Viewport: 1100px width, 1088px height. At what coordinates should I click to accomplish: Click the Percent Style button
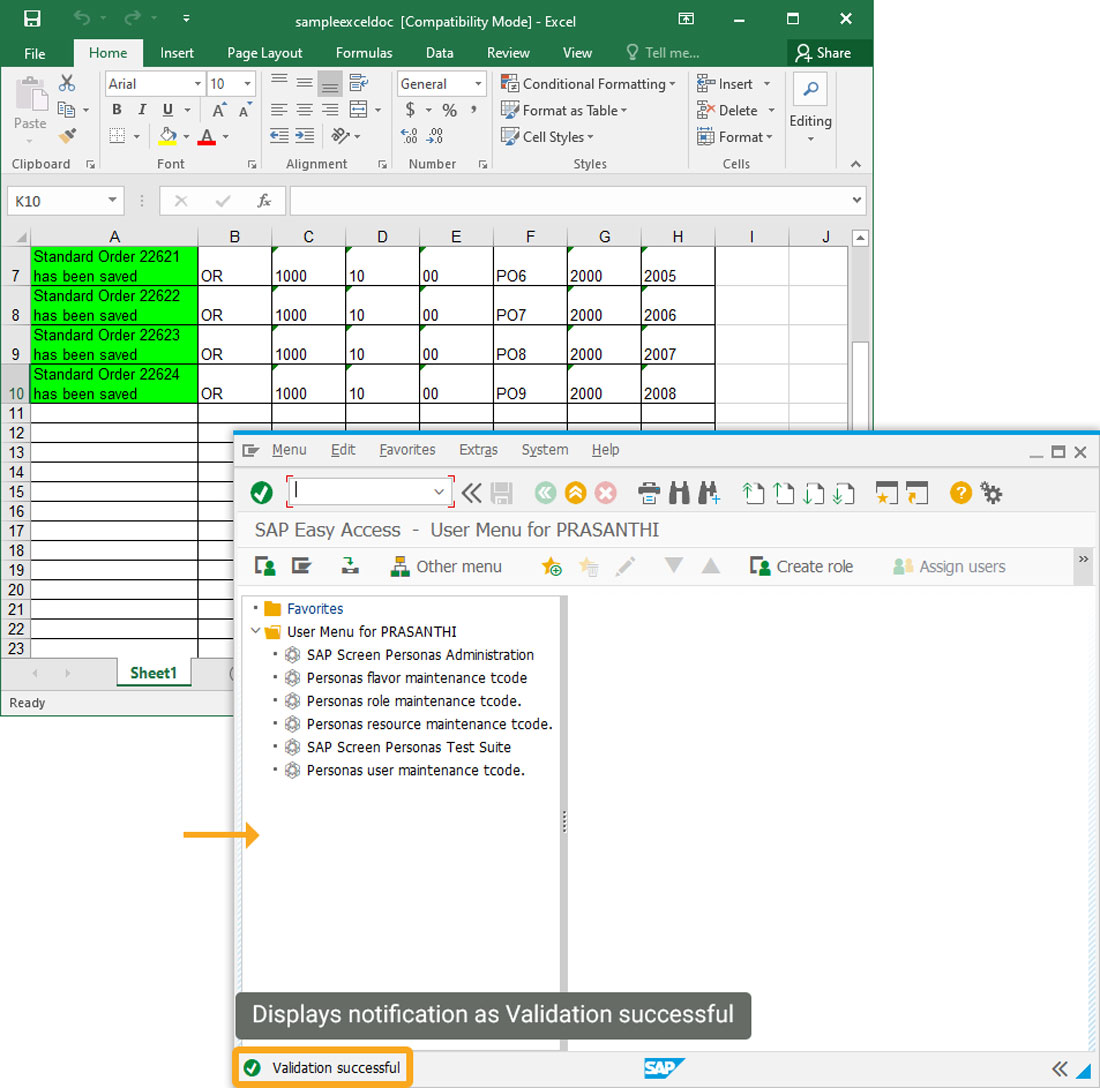tap(449, 110)
